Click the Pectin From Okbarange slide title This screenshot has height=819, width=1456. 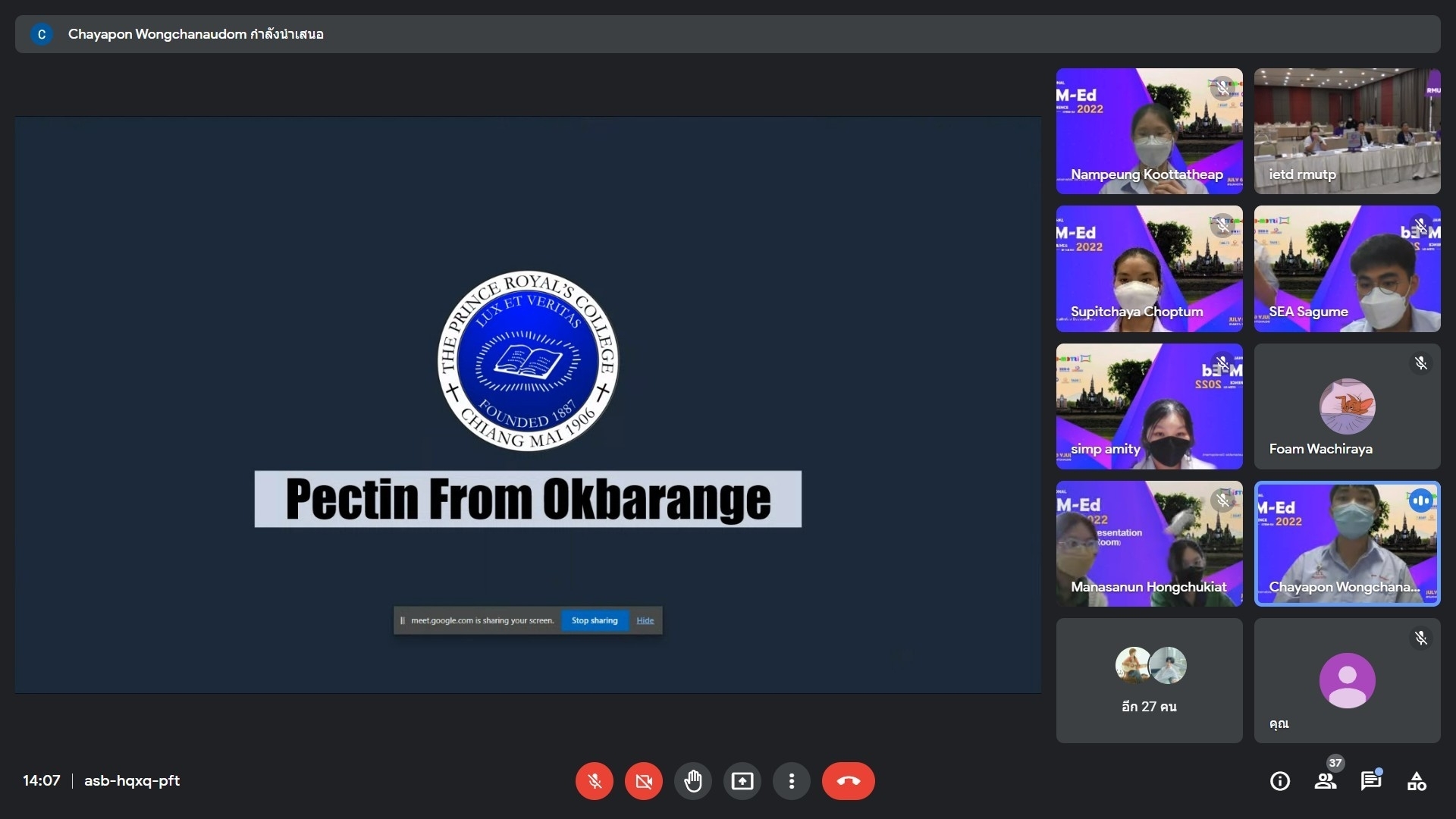tap(528, 499)
